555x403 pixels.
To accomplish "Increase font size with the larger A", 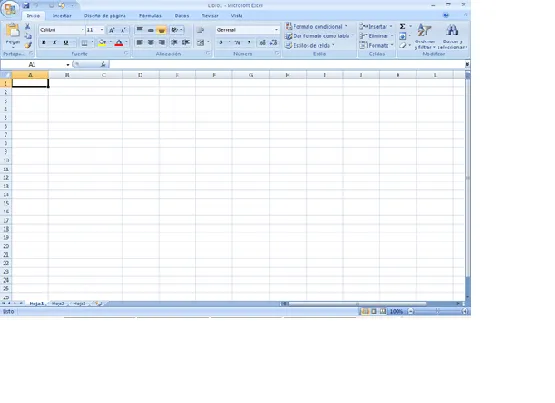I will pyautogui.click(x=111, y=30).
